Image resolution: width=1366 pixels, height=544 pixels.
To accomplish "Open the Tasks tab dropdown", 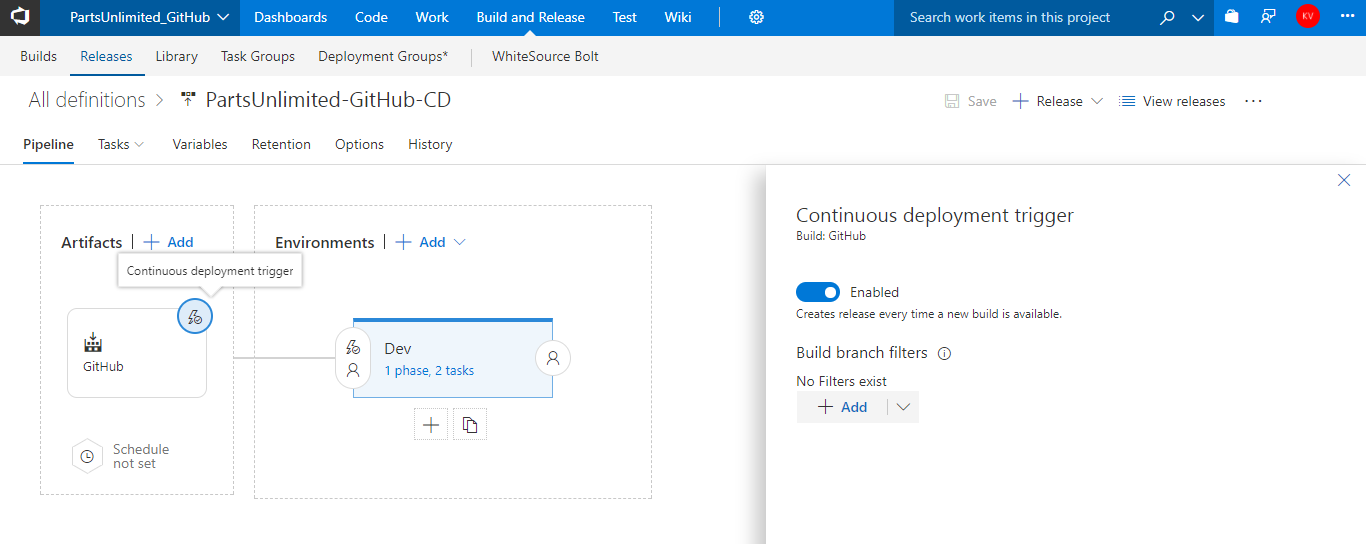I will pyautogui.click(x=121, y=144).
